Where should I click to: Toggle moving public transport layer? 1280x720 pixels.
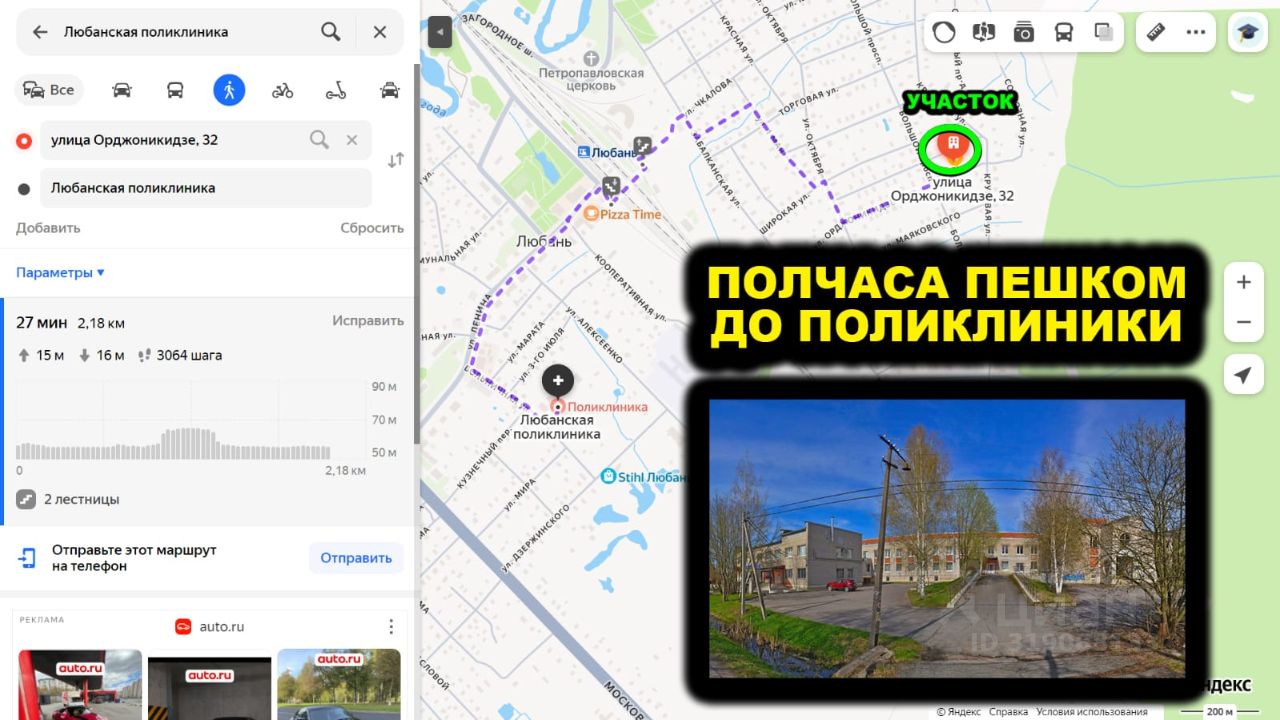pos(1064,32)
